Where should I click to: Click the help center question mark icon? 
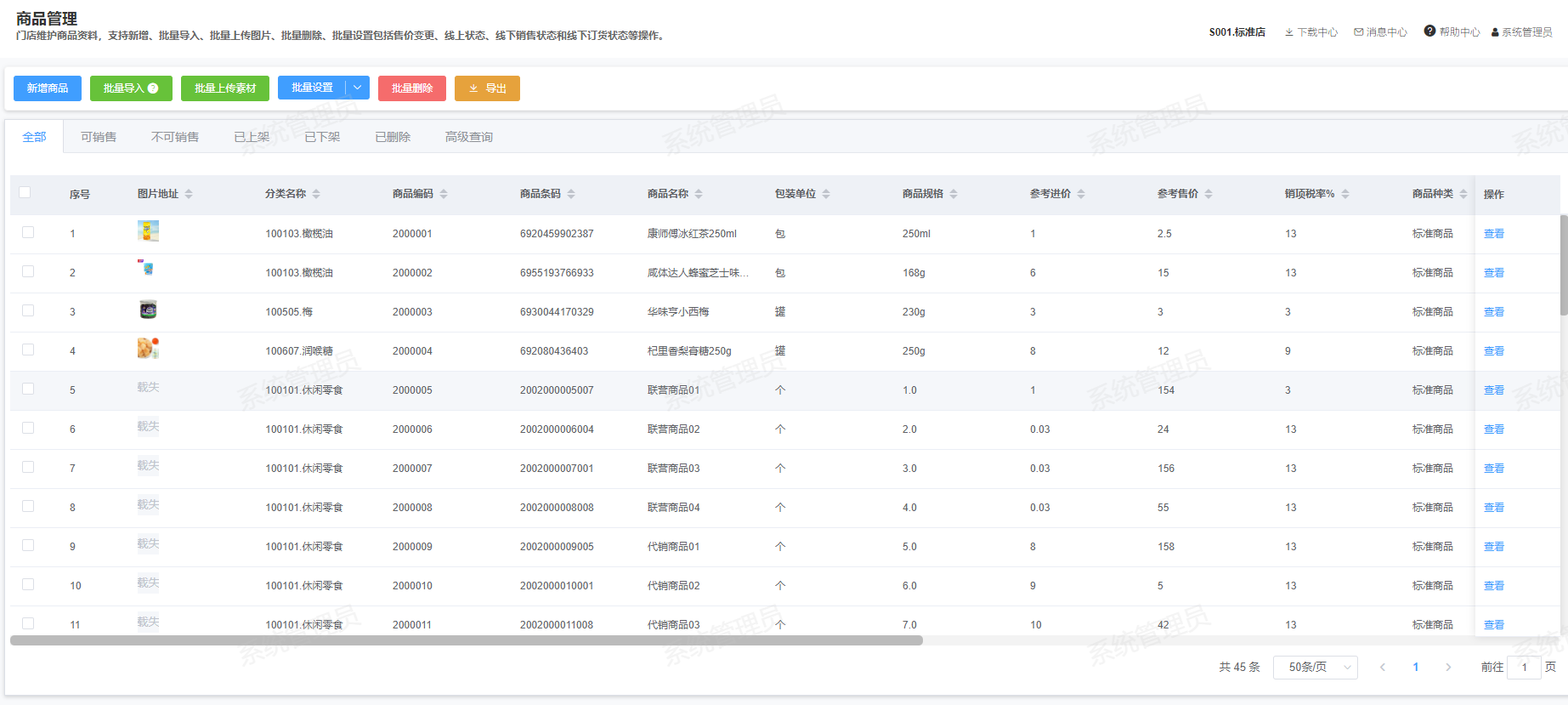click(x=1429, y=31)
